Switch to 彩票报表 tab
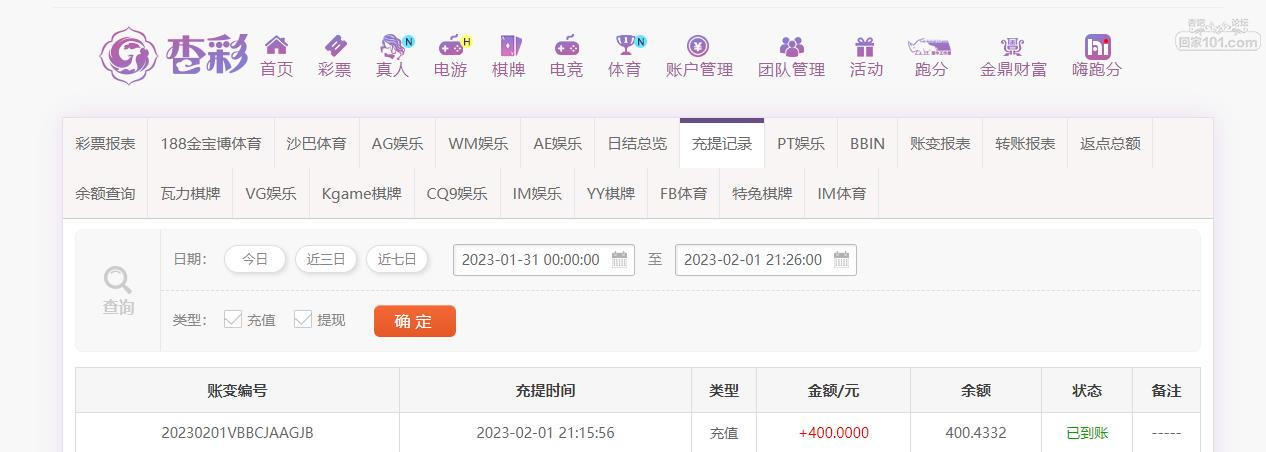The image size is (1266, 452). [x=105, y=143]
